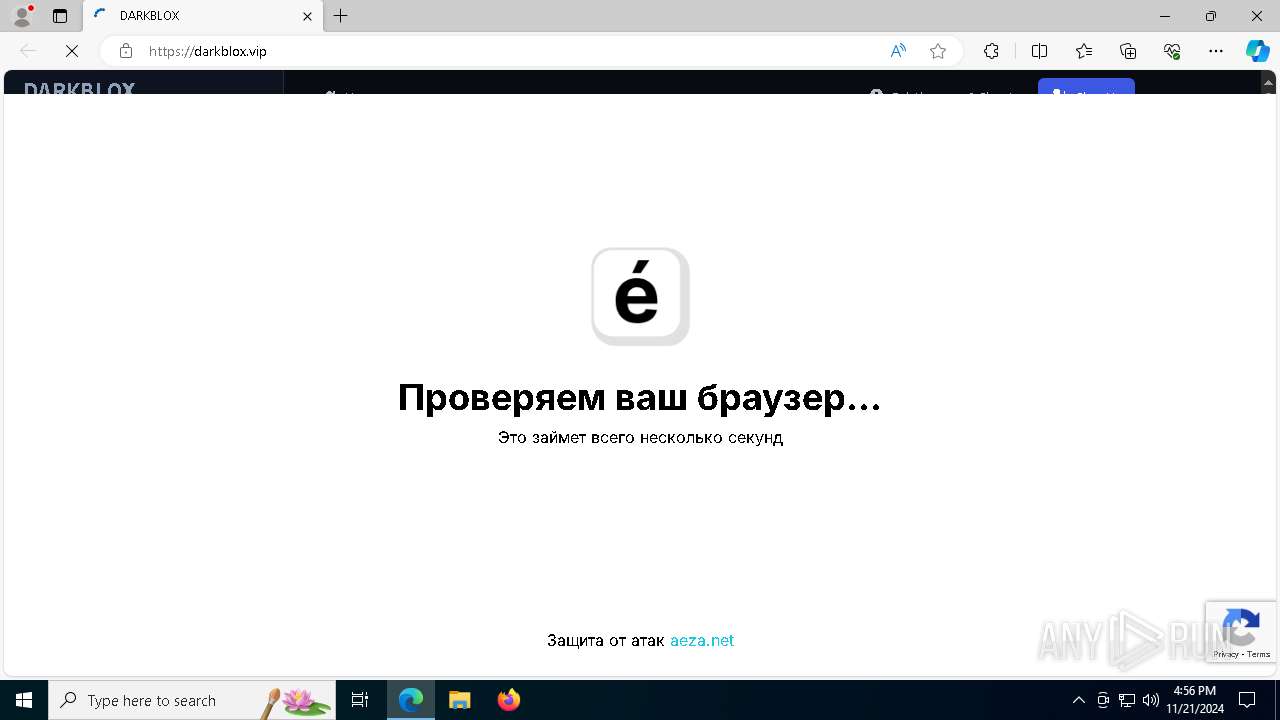Open the notification center
The height and width of the screenshot is (720, 1280).
(1248, 700)
